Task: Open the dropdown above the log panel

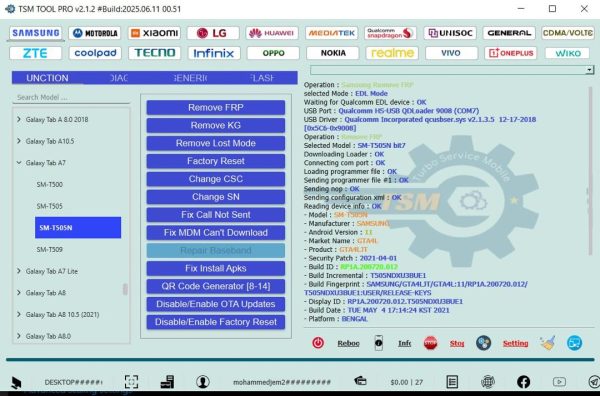Action: click(589, 70)
